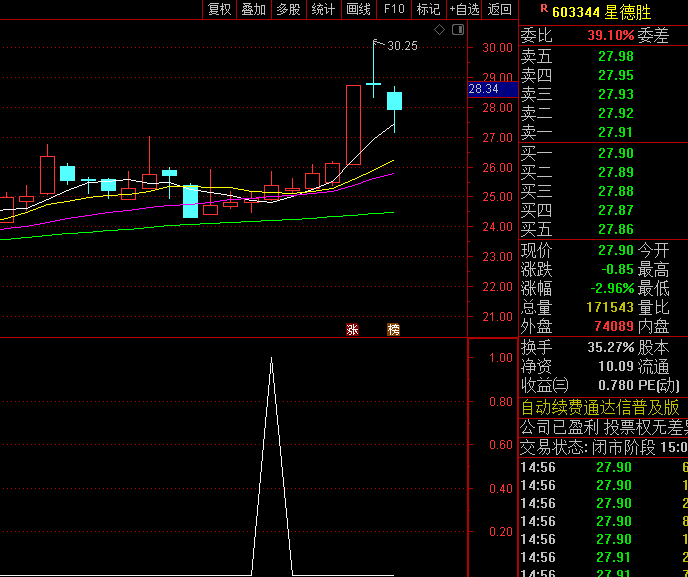The image size is (688, 577).
Task: Open the 统计 statistics tool
Action: coord(323,10)
